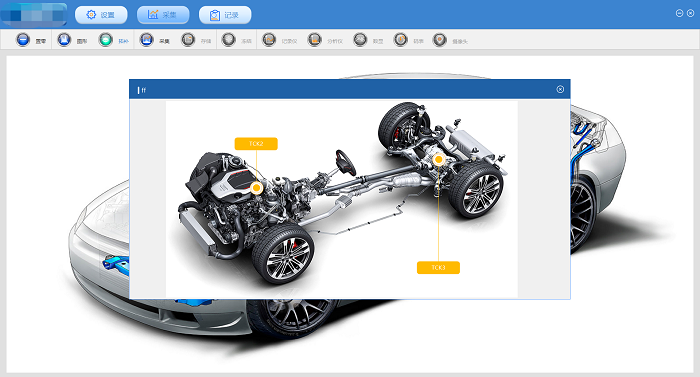Open the 摄像头 camera toolbar icon

click(440, 40)
